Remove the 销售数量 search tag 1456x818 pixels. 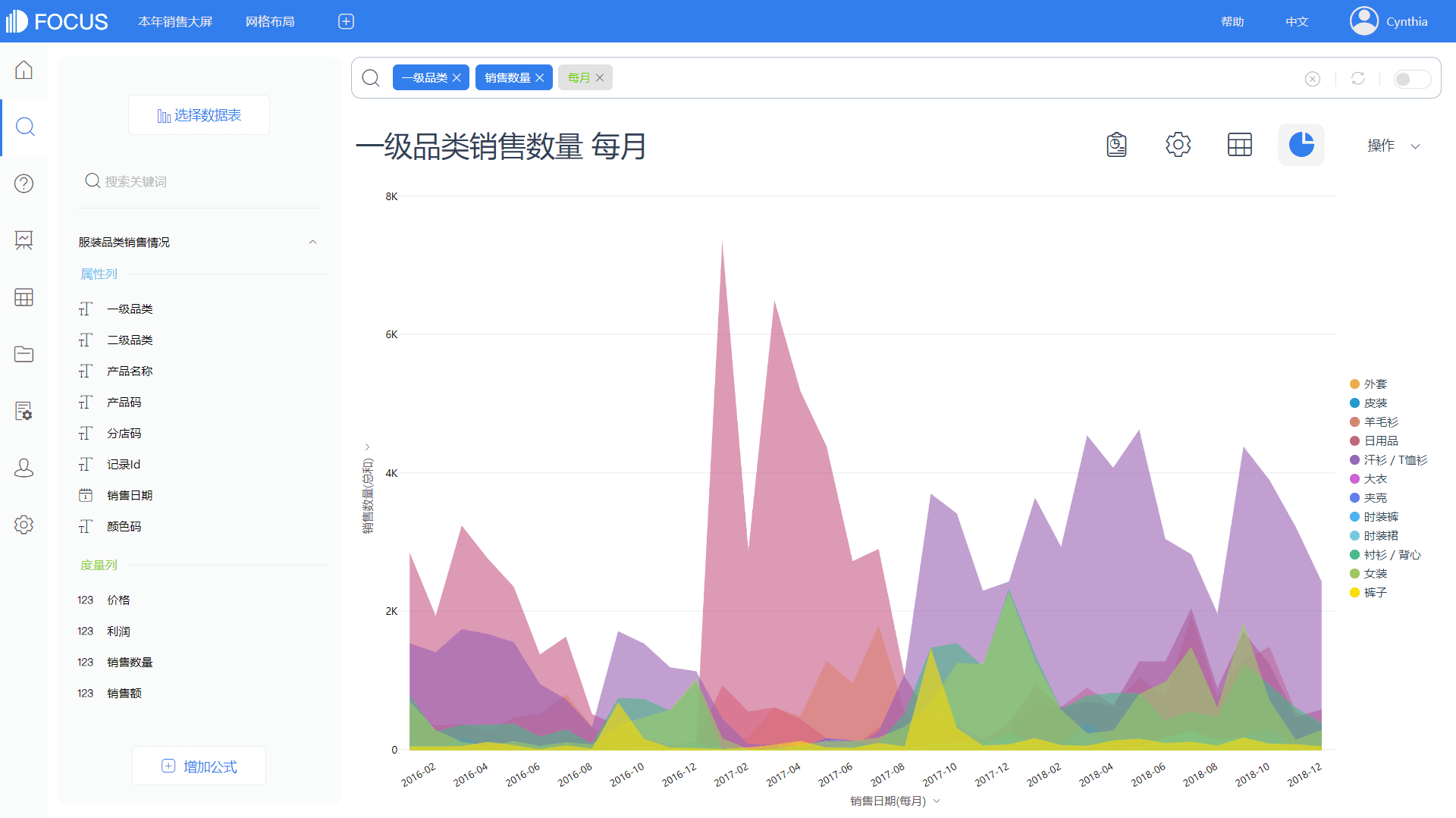539,77
